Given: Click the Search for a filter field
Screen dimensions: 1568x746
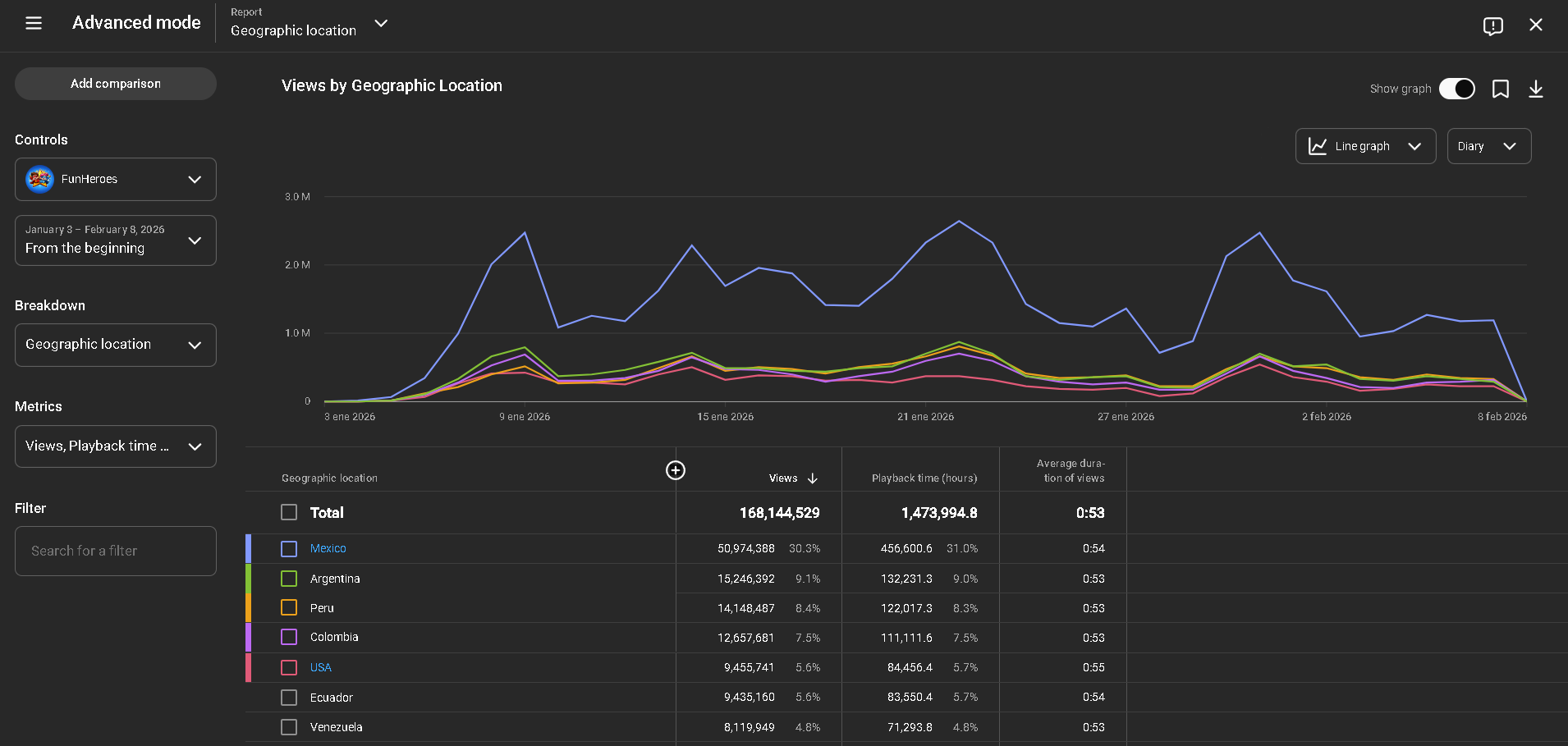Looking at the screenshot, I should (115, 551).
